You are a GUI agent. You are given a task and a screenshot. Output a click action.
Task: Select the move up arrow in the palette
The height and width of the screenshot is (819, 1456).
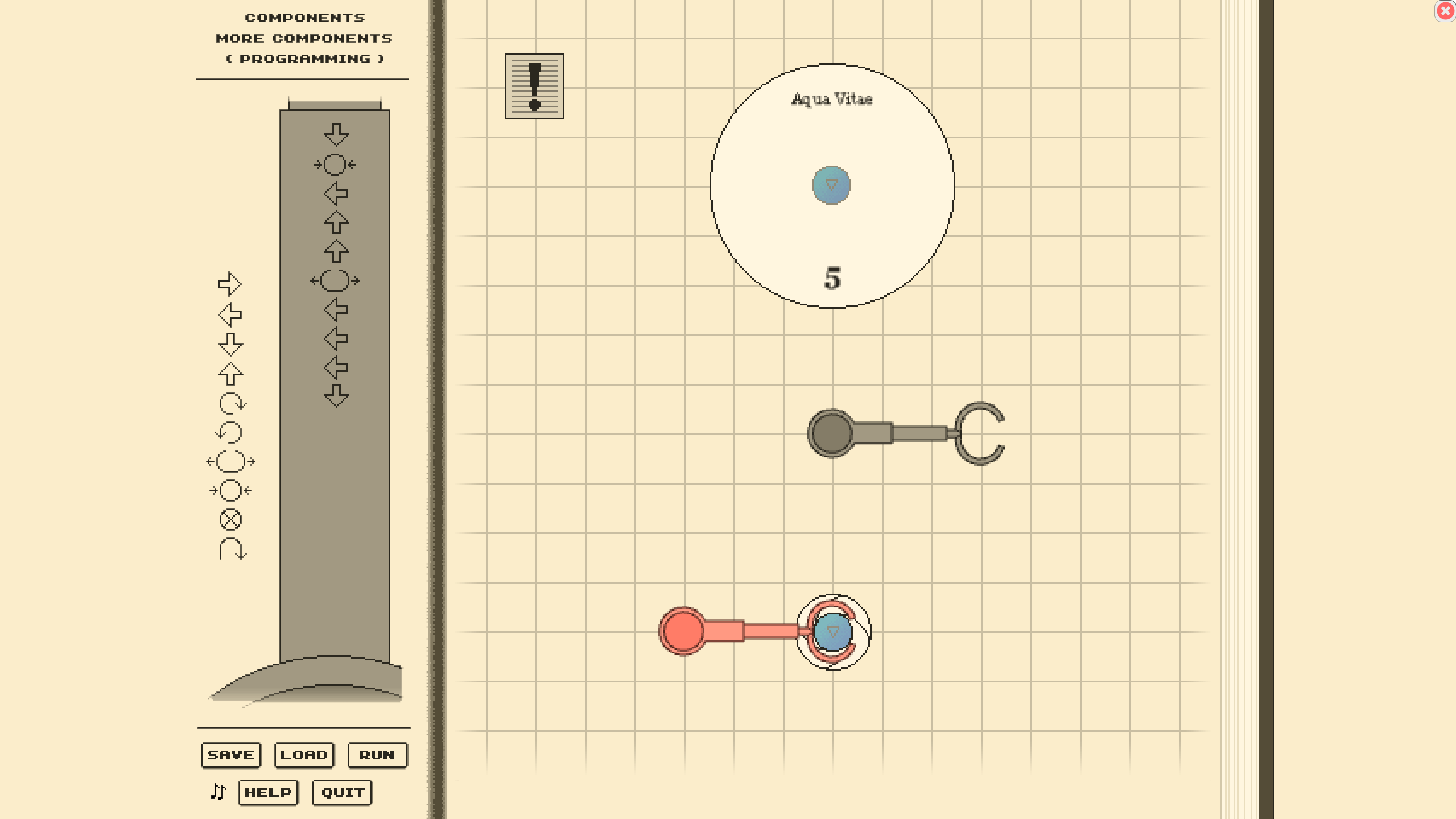pyautogui.click(x=230, y=374)
